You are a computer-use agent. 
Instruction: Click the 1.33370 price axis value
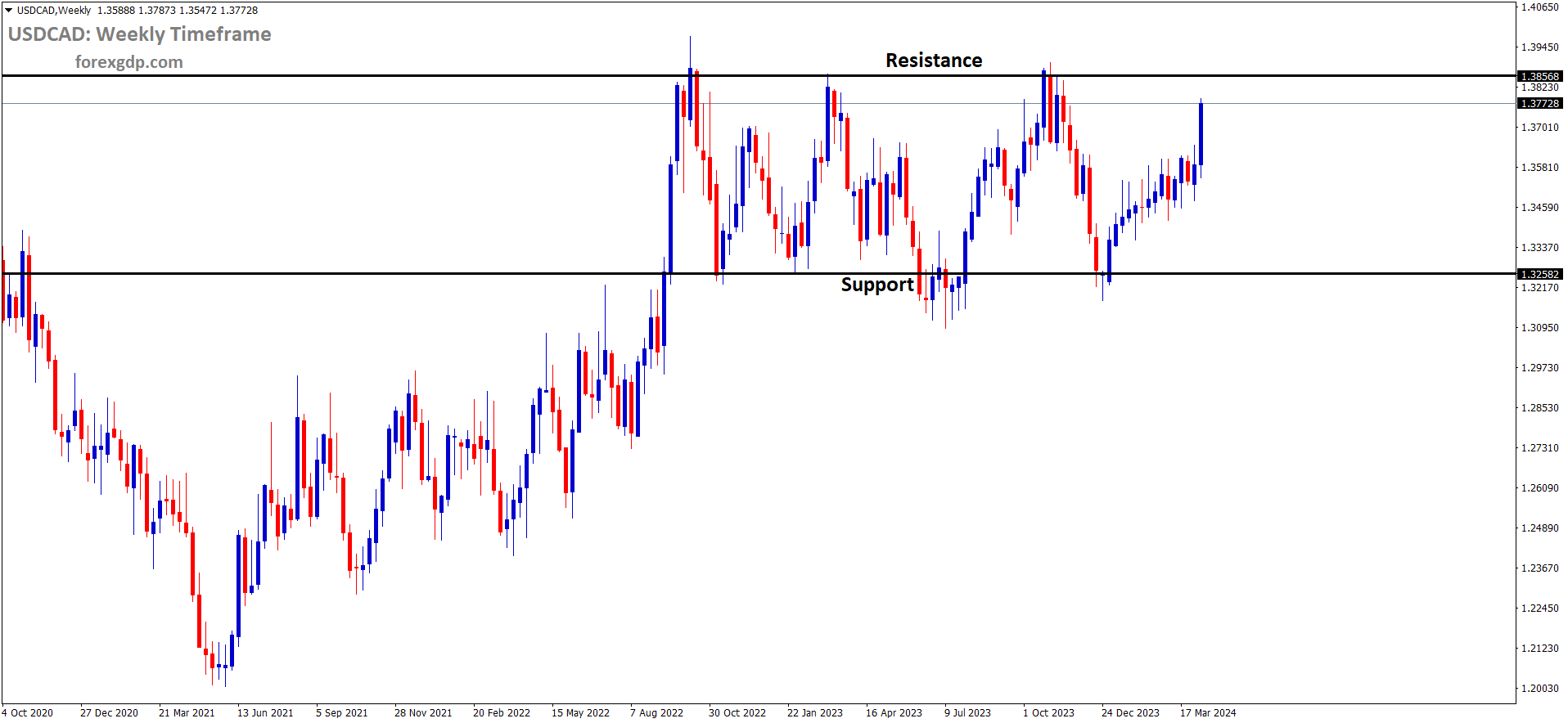pyautogui.click(x=1540, y=247)
